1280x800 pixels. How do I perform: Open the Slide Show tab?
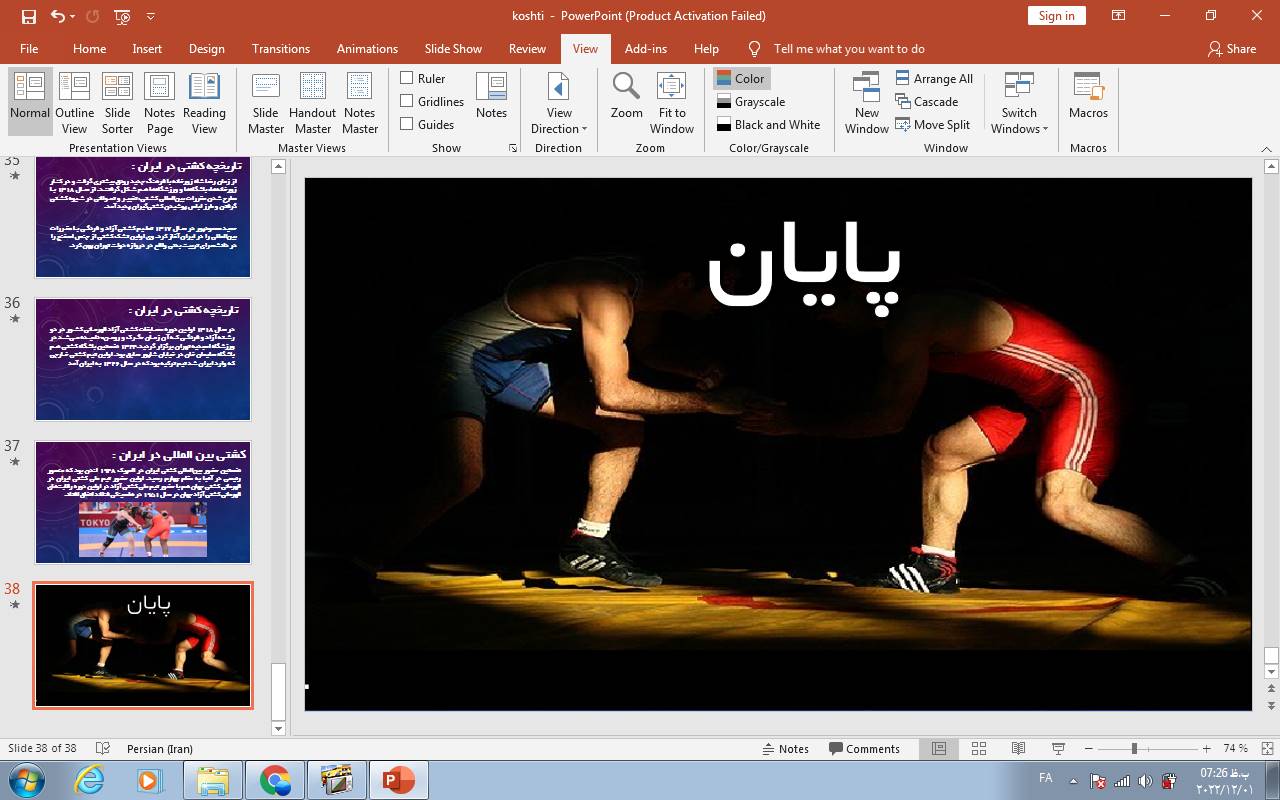(x=453, y=48)
